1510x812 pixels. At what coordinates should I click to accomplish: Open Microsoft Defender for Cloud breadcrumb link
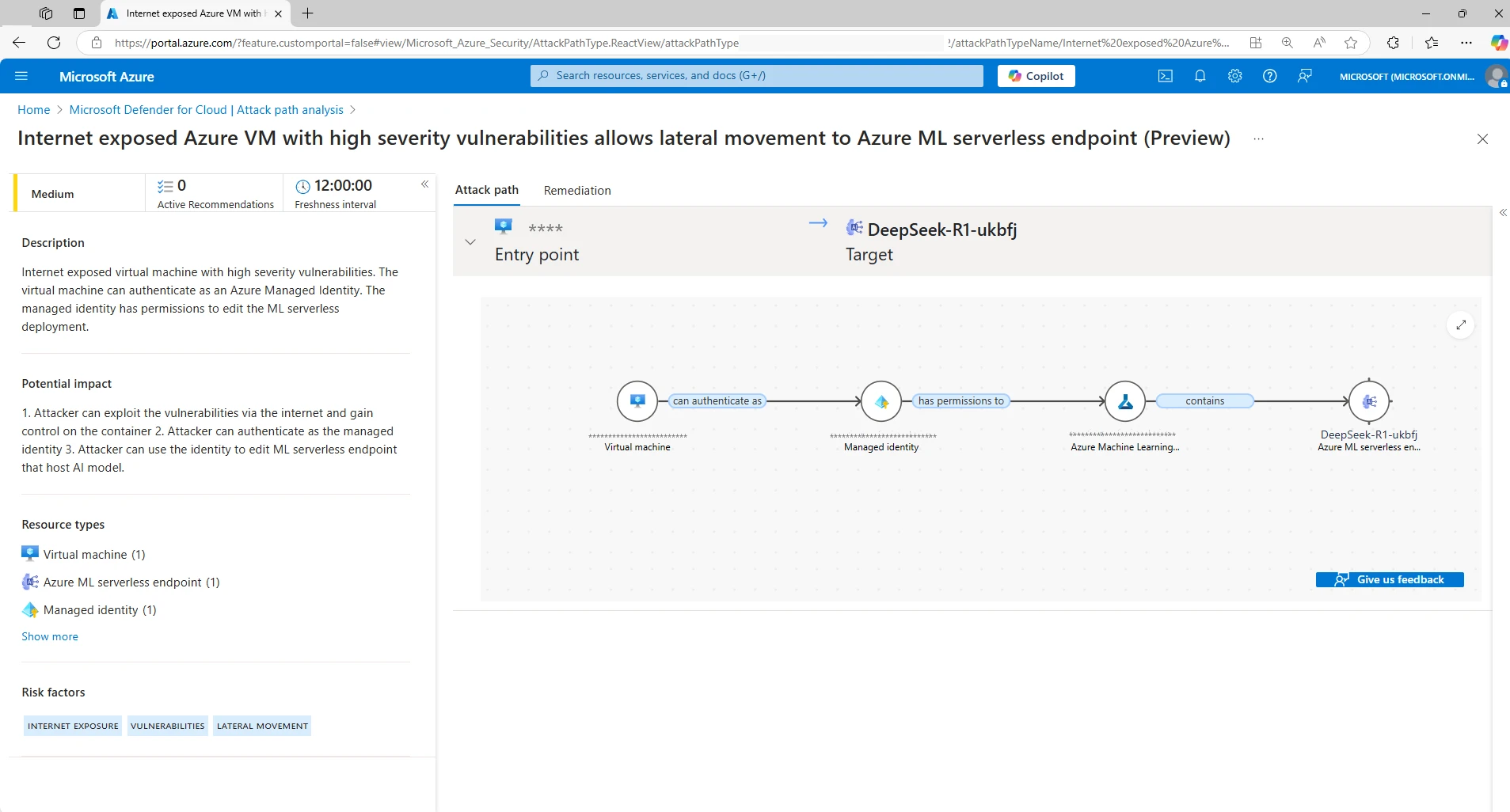click(x=205, y=109)
